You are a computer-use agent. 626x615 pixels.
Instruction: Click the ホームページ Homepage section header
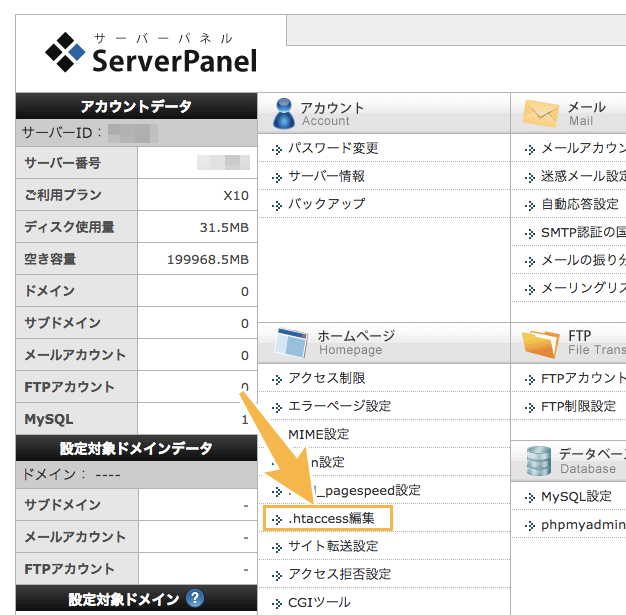pos(384,343)
